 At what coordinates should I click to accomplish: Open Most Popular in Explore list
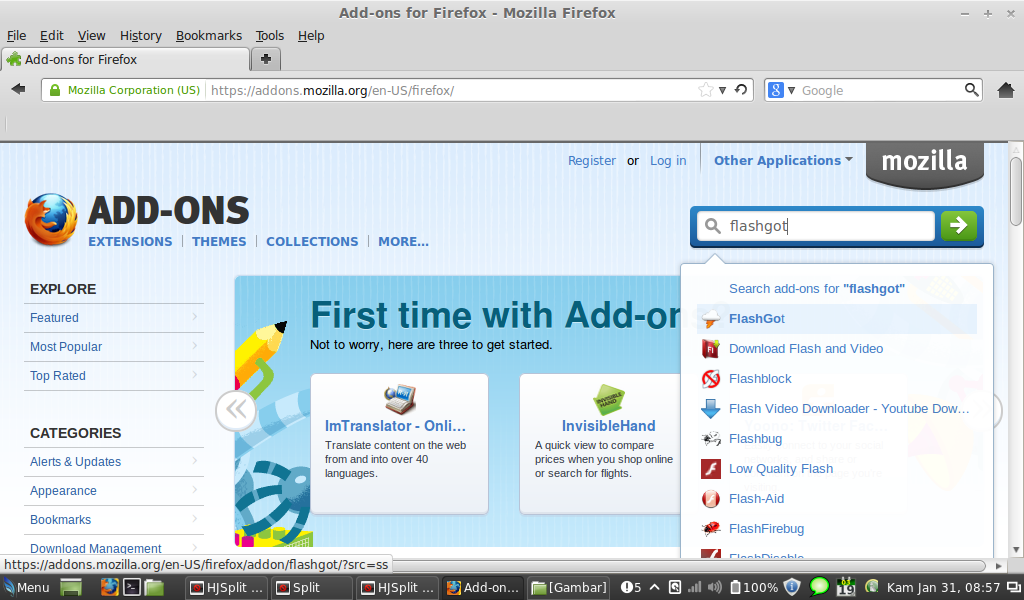click(114, 347)
